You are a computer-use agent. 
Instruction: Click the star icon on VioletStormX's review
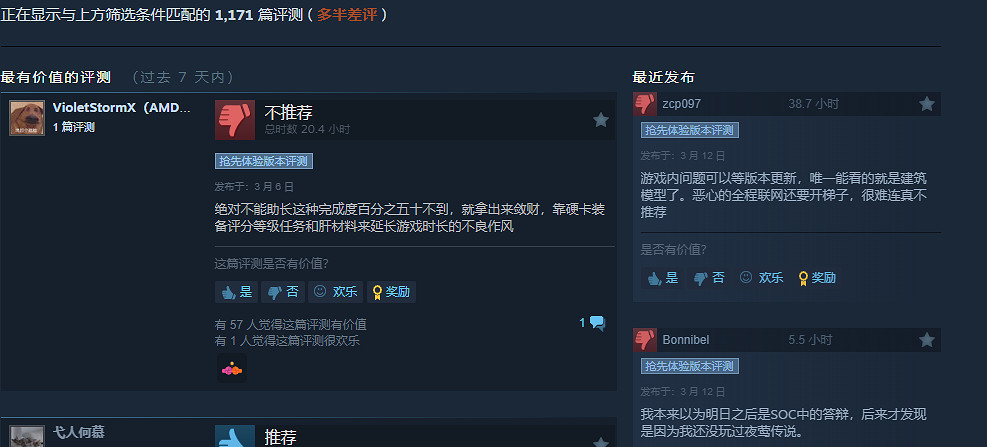(601, 120)
